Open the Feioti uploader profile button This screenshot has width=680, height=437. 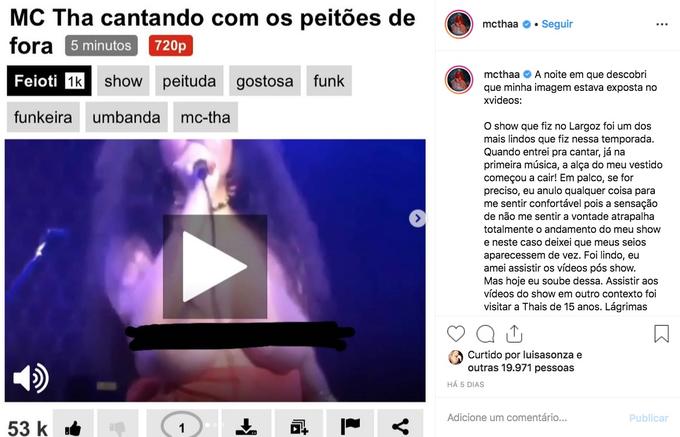(49, 81)
